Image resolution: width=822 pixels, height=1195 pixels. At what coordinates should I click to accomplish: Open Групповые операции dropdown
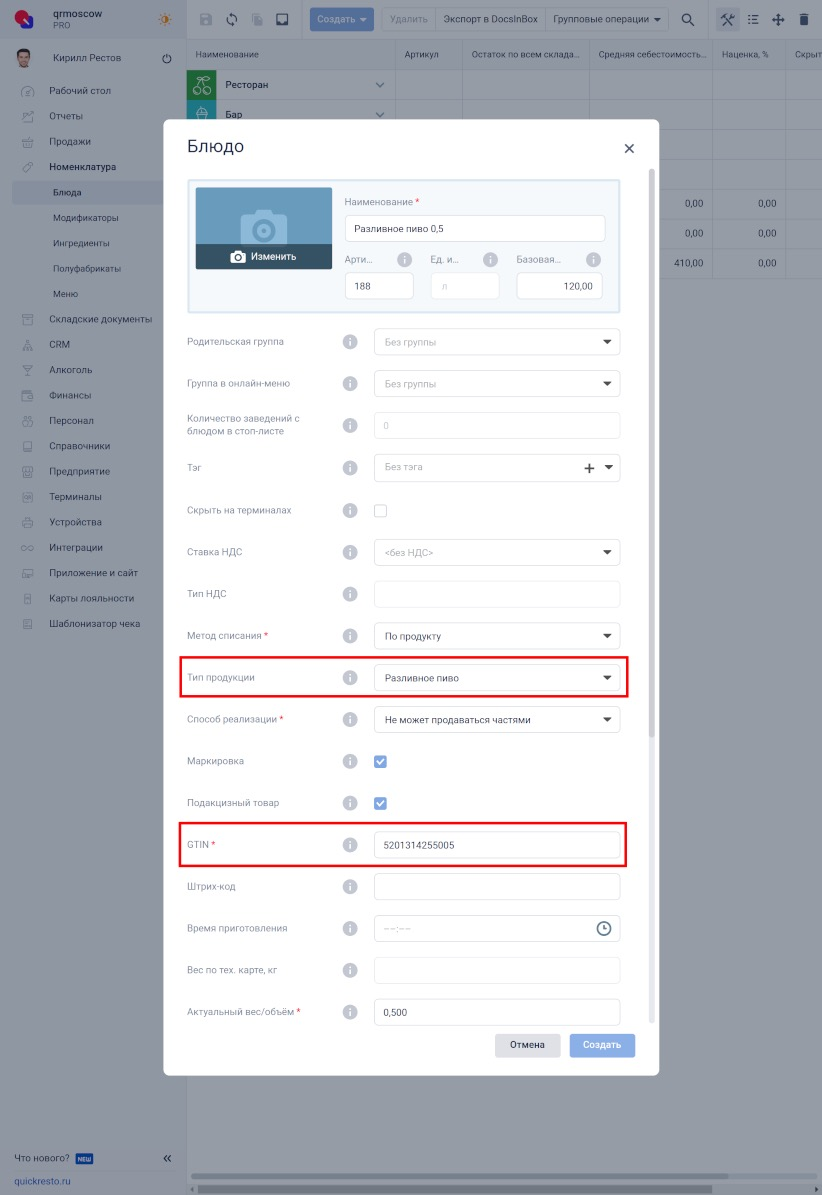click(607, 20)
